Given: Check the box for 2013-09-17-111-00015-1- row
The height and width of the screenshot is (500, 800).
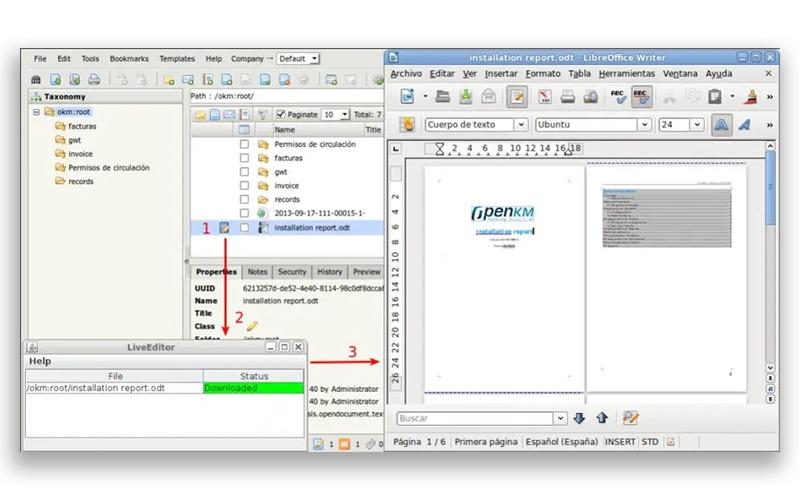Looking at the screenshot, I should tap(244, 213).
